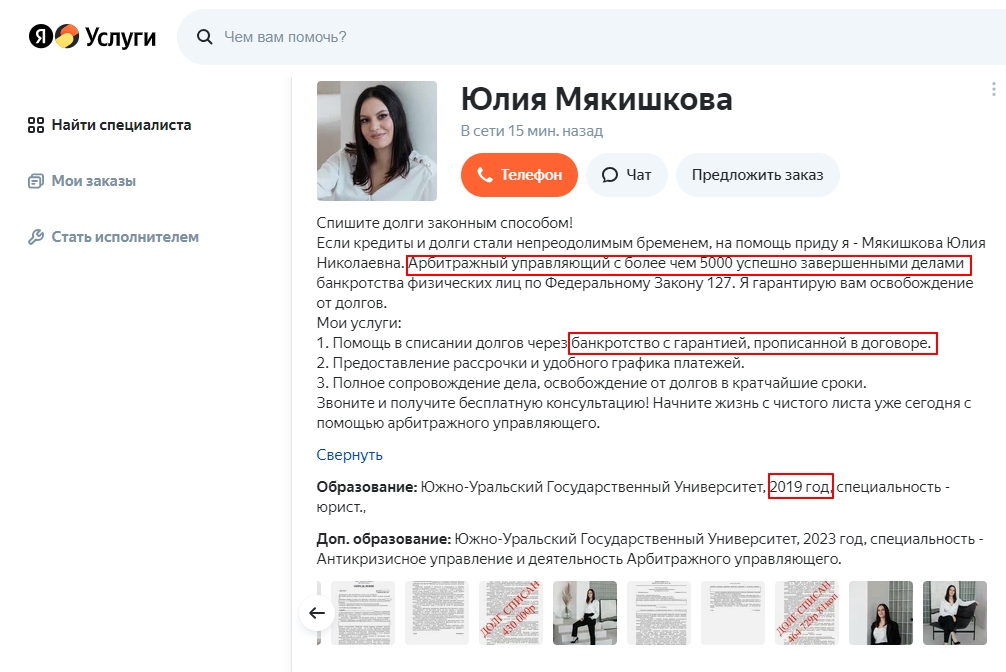Open the first document thumbnail in the gallery
Image resolution: width=1006 pixels, height=672 pixels.
tap(362, 613)
